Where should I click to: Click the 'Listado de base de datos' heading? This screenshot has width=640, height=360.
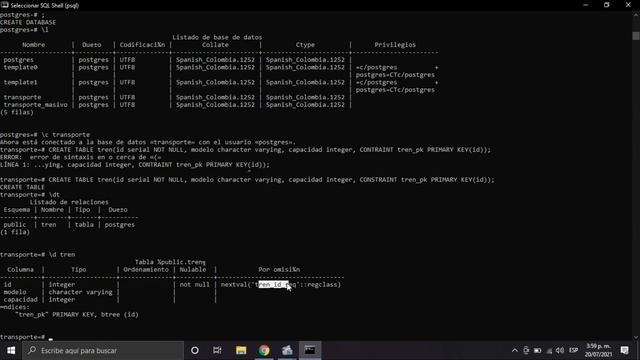[217, 37]
